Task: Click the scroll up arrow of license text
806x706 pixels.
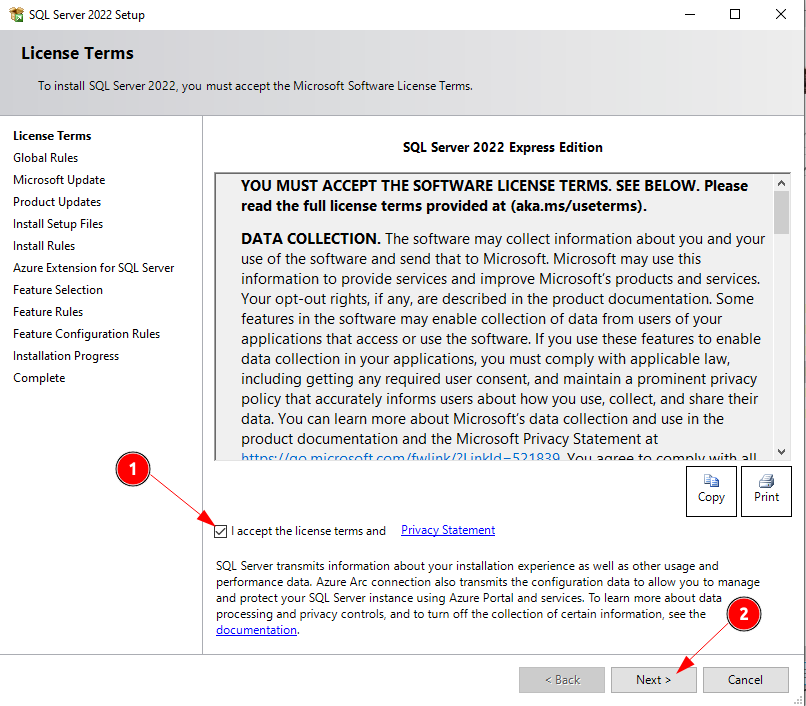Action: (781, 183)
